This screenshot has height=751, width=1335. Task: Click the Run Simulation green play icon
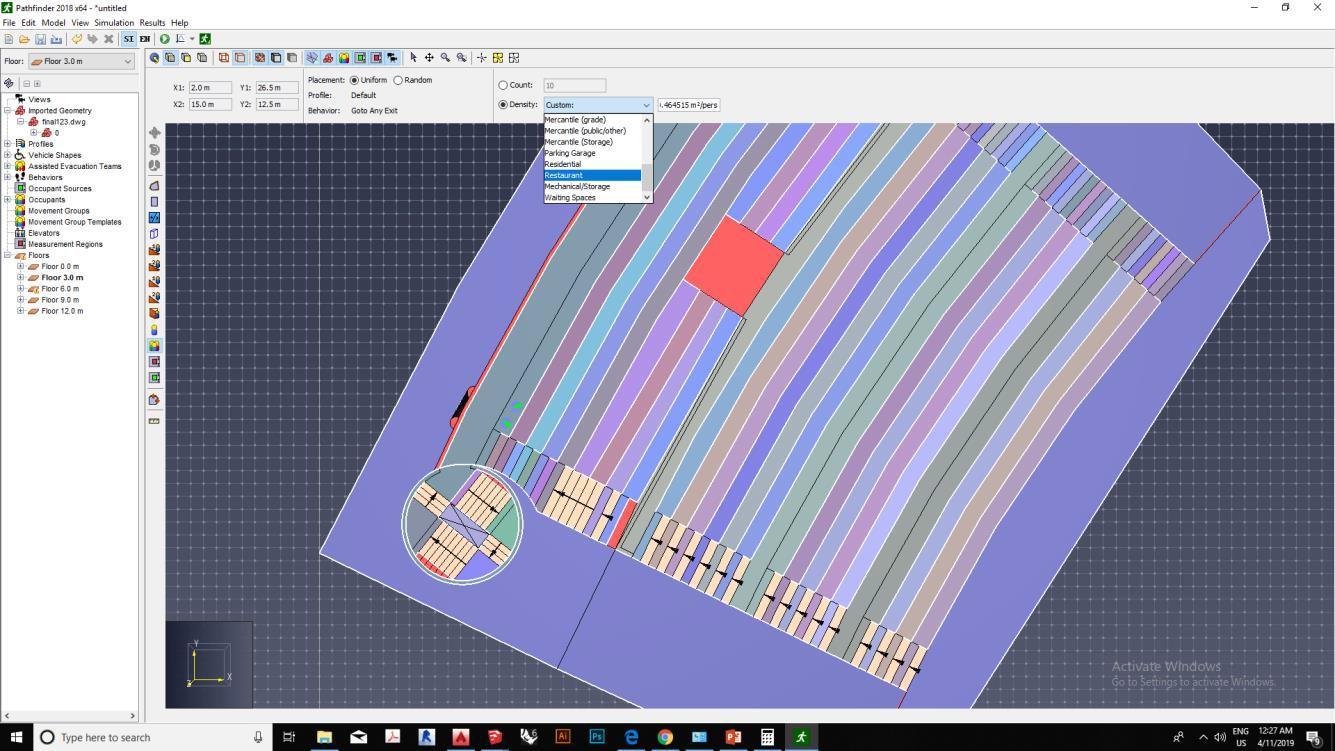(164, 39)
